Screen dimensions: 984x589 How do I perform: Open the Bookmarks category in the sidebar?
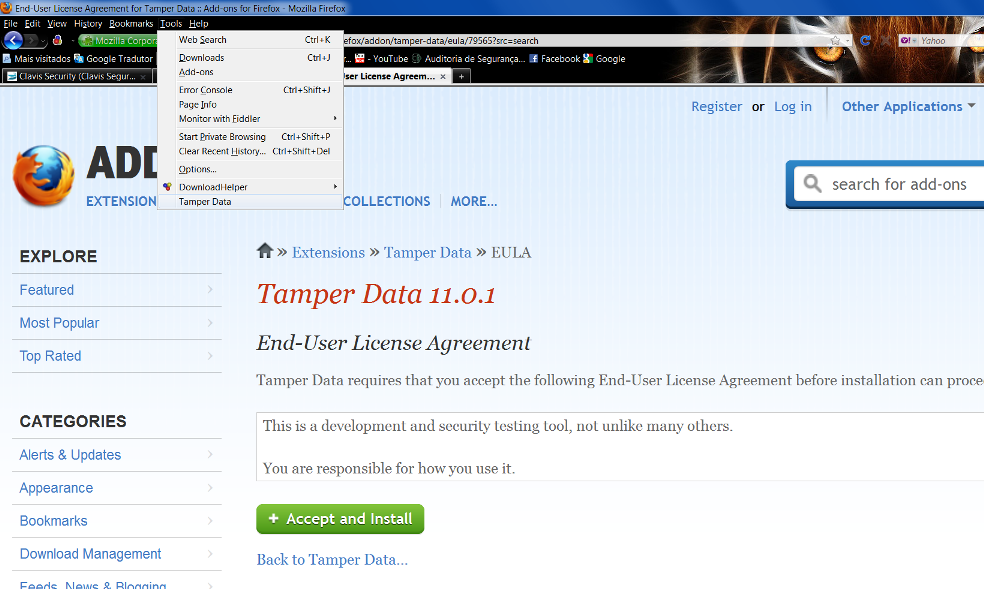(117, 521)
